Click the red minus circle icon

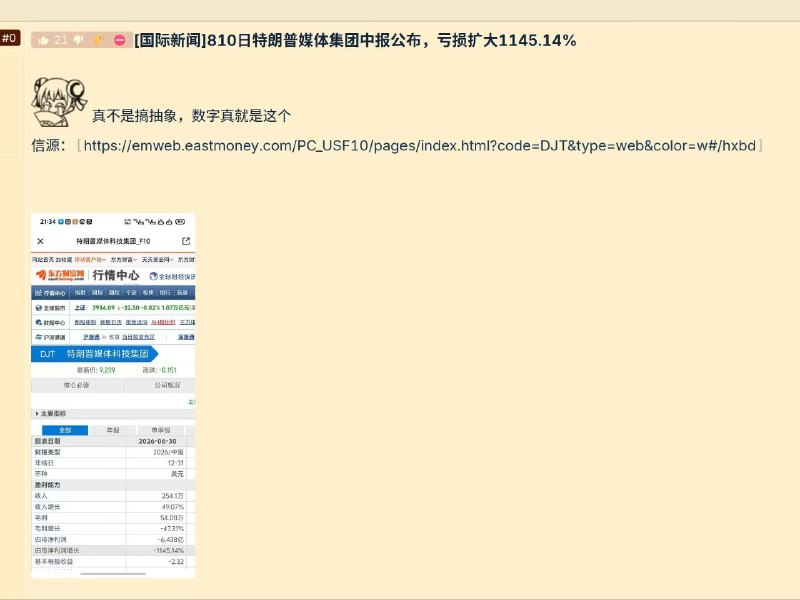click(x=120, y=40)
